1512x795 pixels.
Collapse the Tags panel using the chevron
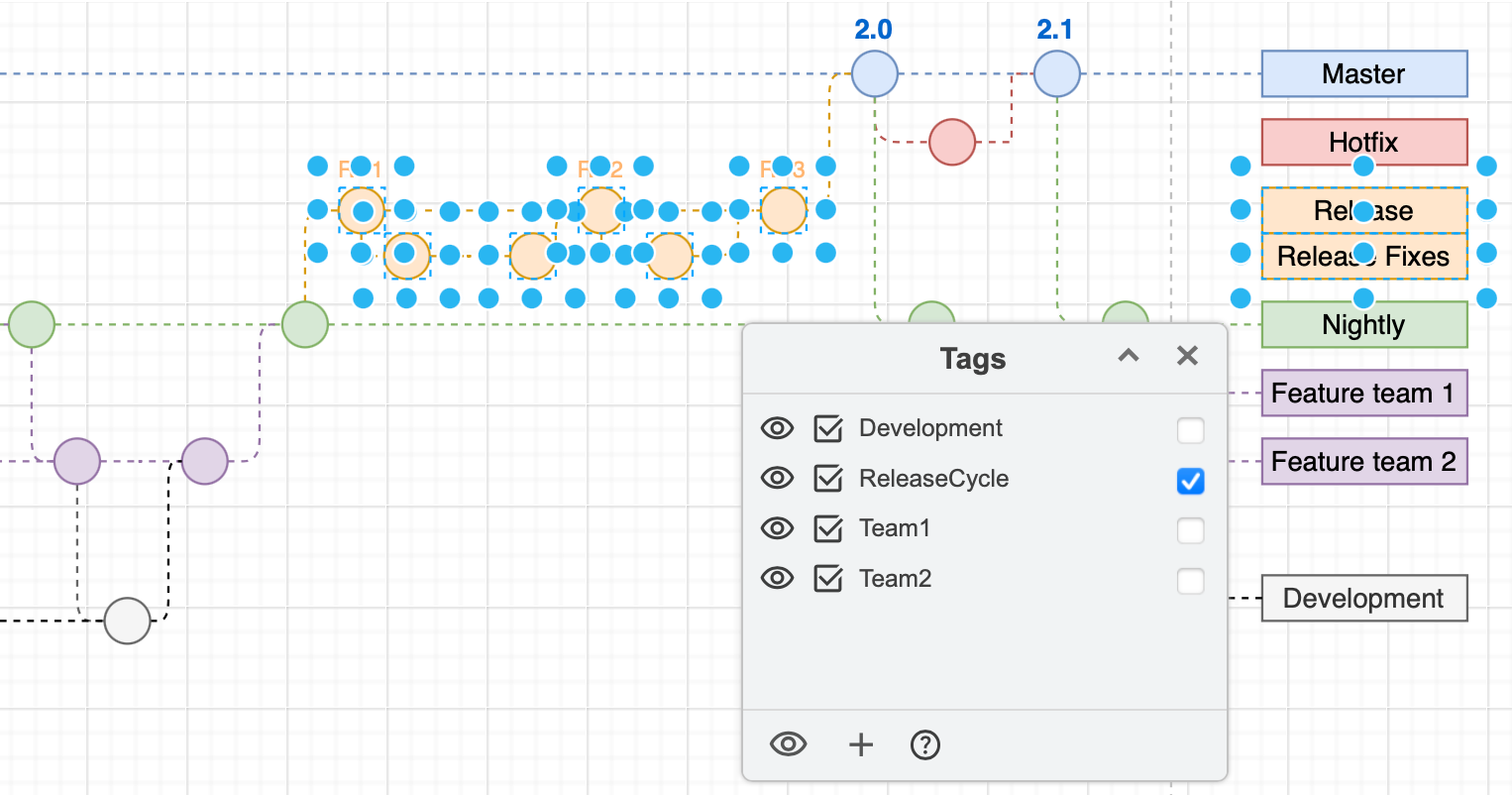[1128, 356]
